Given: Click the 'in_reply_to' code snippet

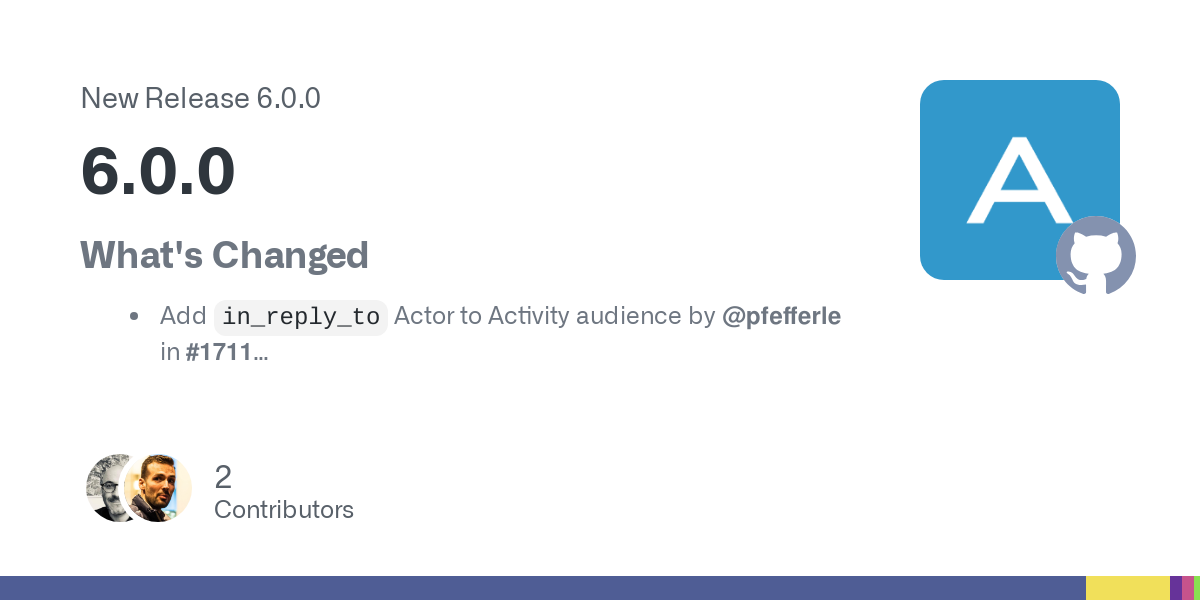Looking at the screenshot, I should pyautogui.click(x=301, y=317).
